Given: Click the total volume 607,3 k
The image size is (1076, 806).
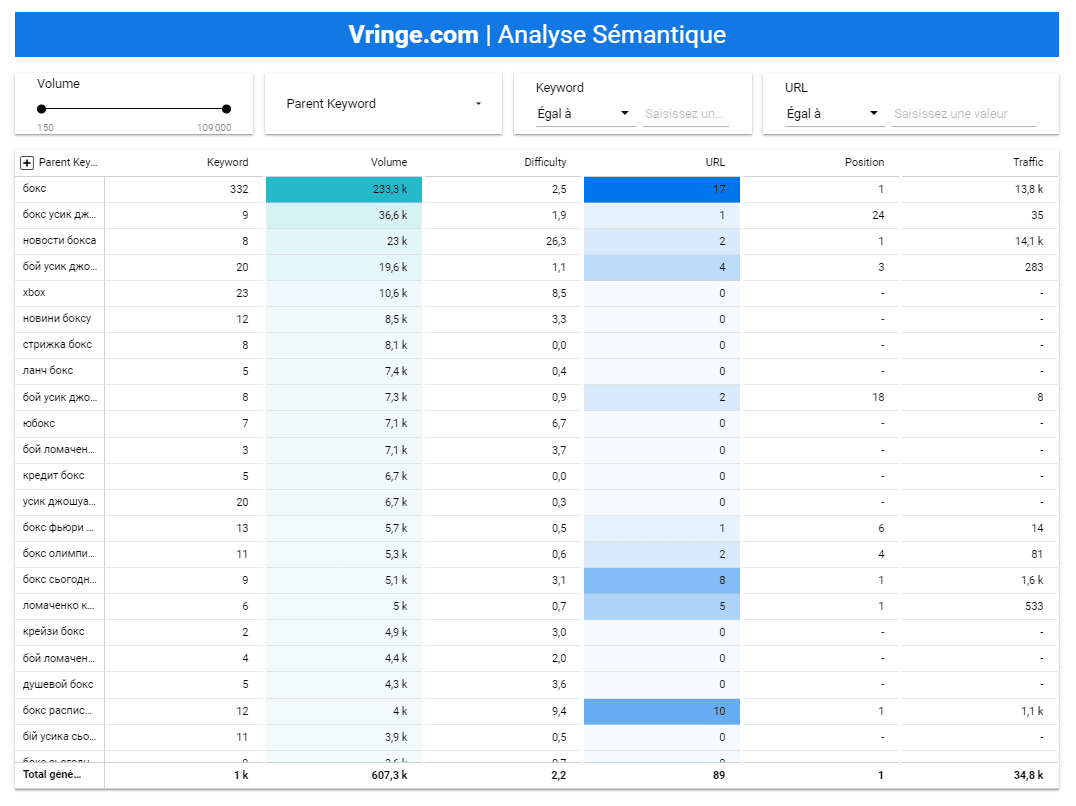Looking at the screenshot, I should [x=389, y=775].
